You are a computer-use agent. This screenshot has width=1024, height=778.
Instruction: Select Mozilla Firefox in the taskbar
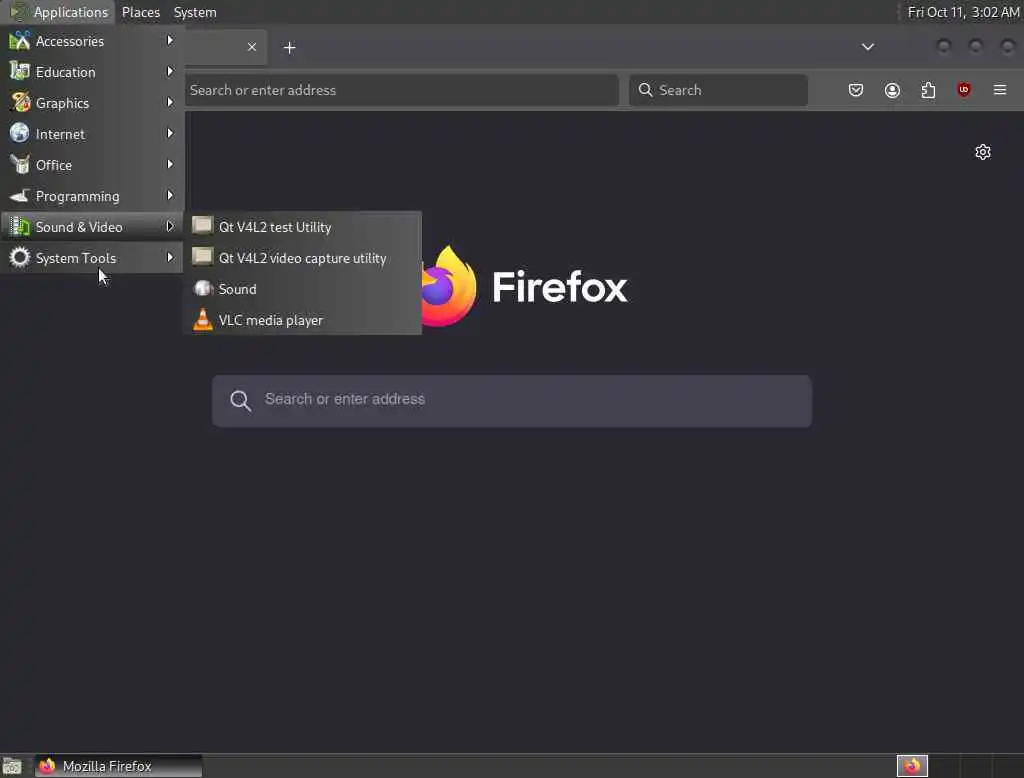[x=118, y=766]
